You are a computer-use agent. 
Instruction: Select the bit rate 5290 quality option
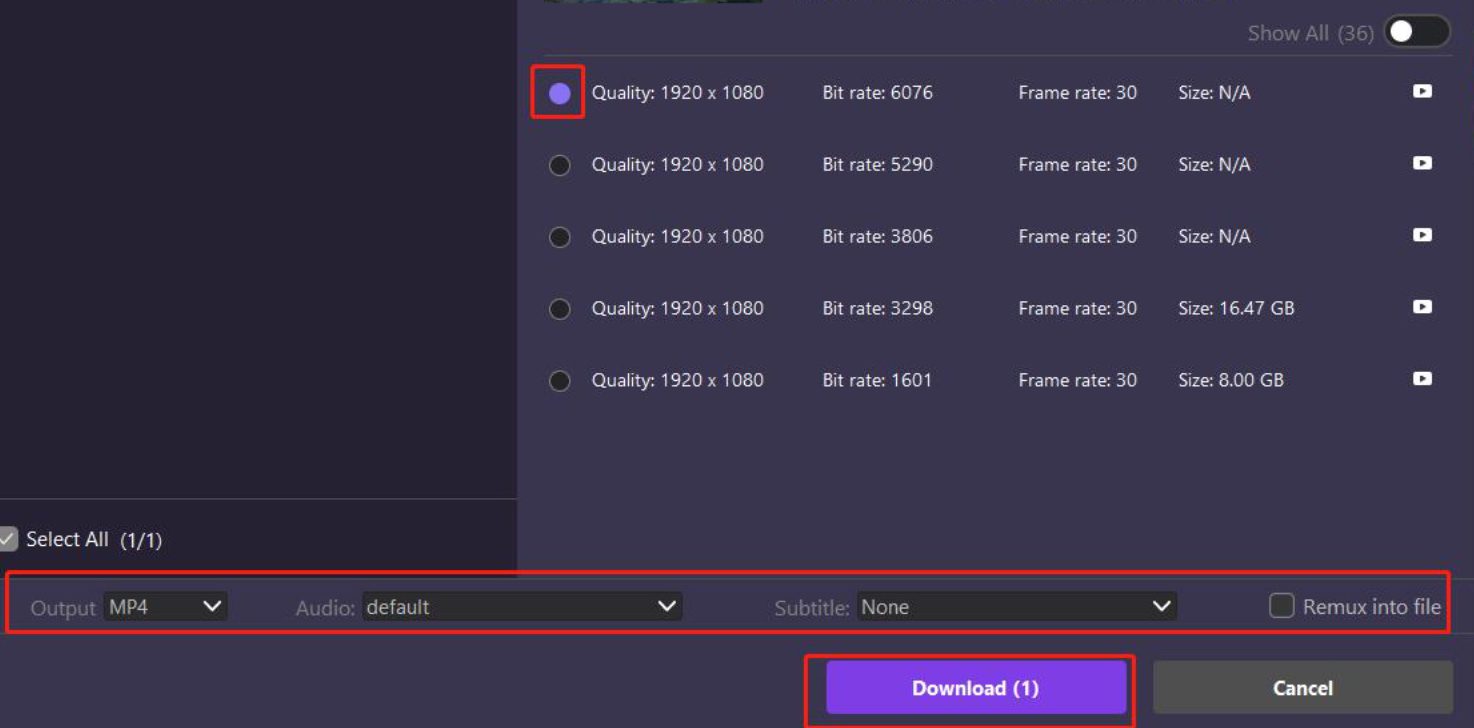click(x=560, y=165)
